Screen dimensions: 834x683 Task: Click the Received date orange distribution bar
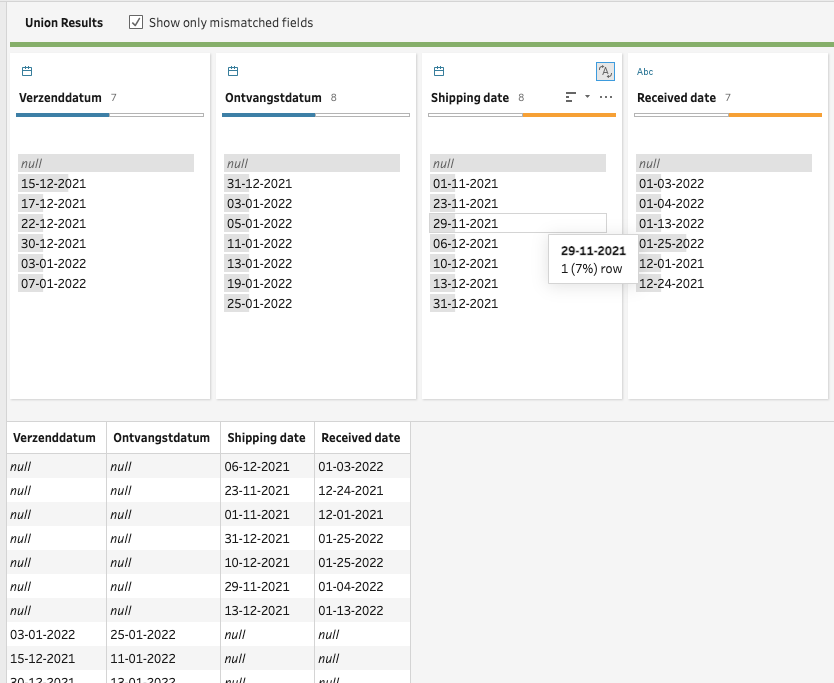[774, 116]
